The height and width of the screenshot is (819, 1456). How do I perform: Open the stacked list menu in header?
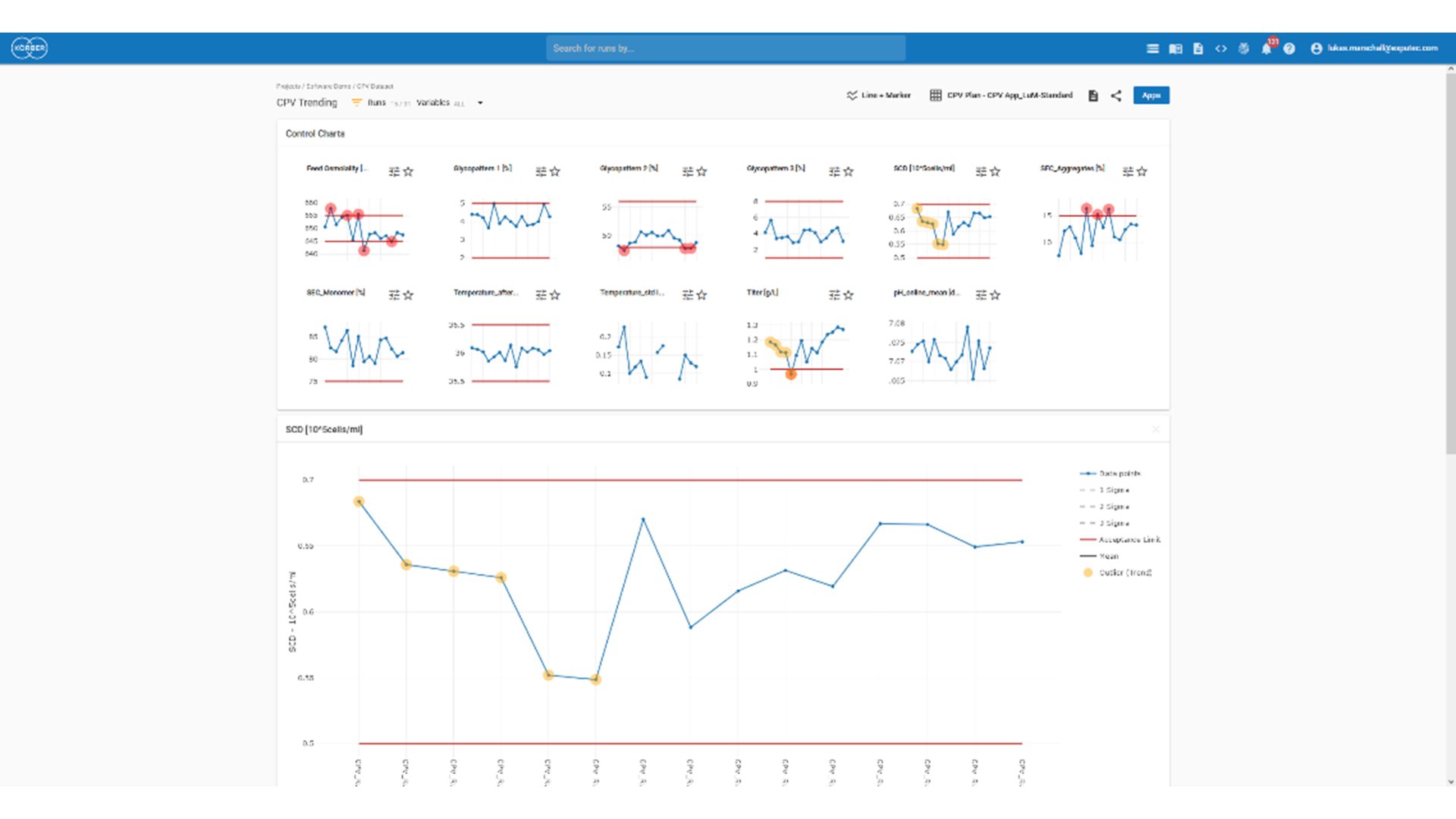point(1153,49)
